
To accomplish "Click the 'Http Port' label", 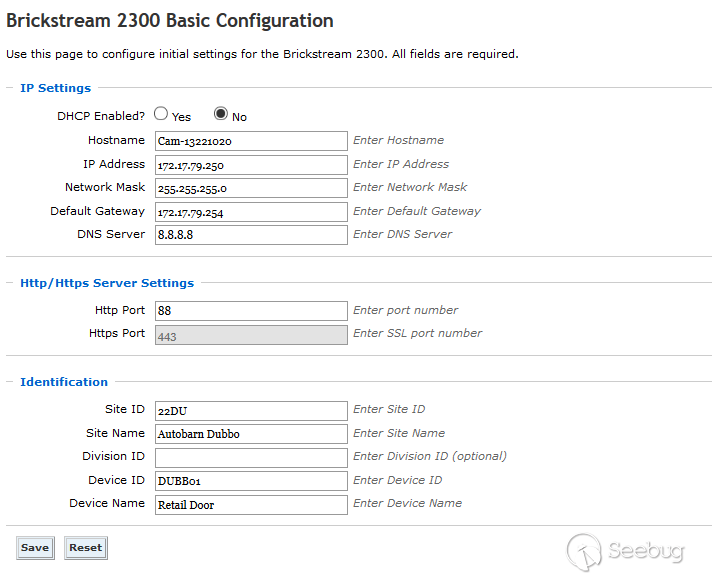I will (x=120, y=310).
